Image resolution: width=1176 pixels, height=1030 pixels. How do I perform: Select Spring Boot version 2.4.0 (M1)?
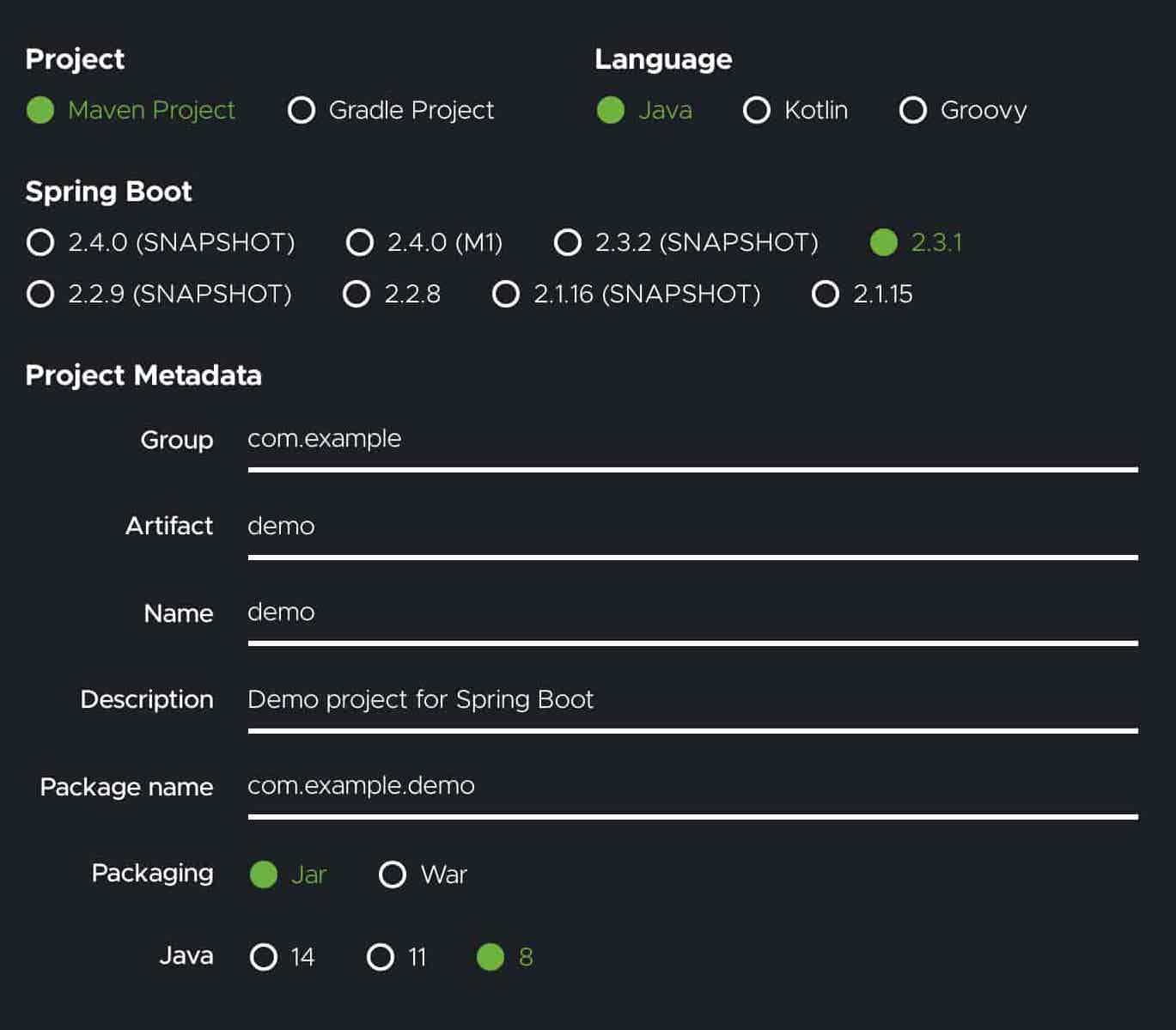coord(360,242)
